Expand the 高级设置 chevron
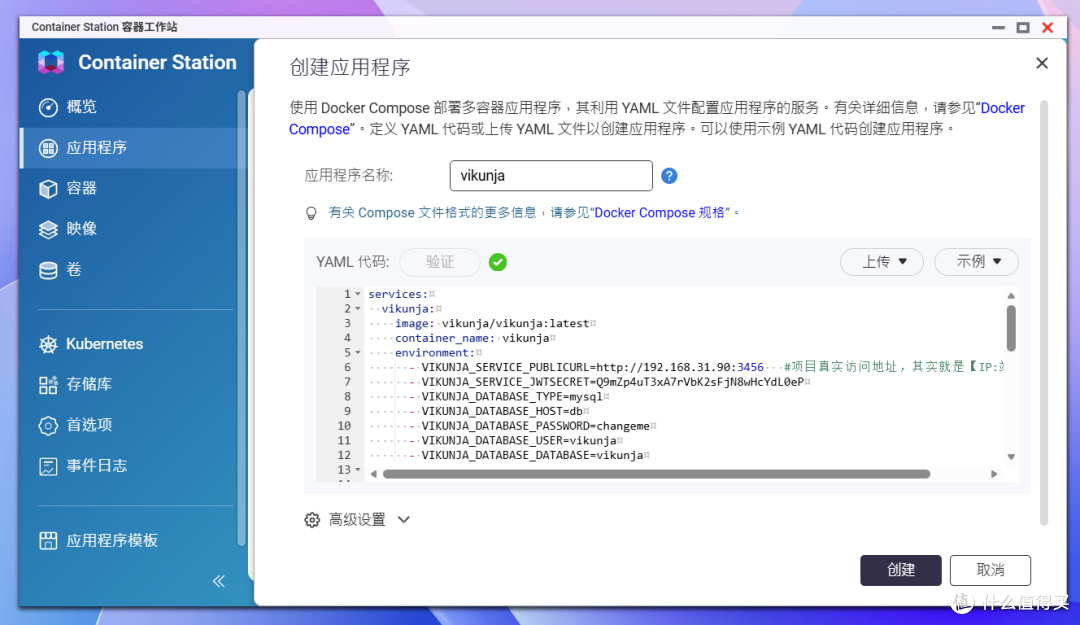 click(x=404, y=520)
